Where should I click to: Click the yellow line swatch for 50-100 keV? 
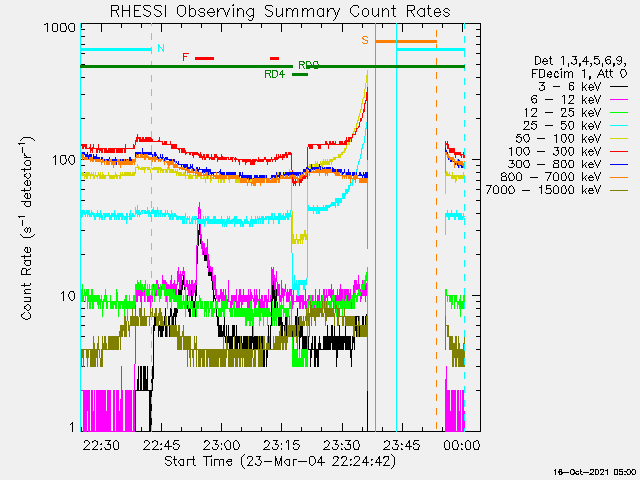(x=619, y=139)
